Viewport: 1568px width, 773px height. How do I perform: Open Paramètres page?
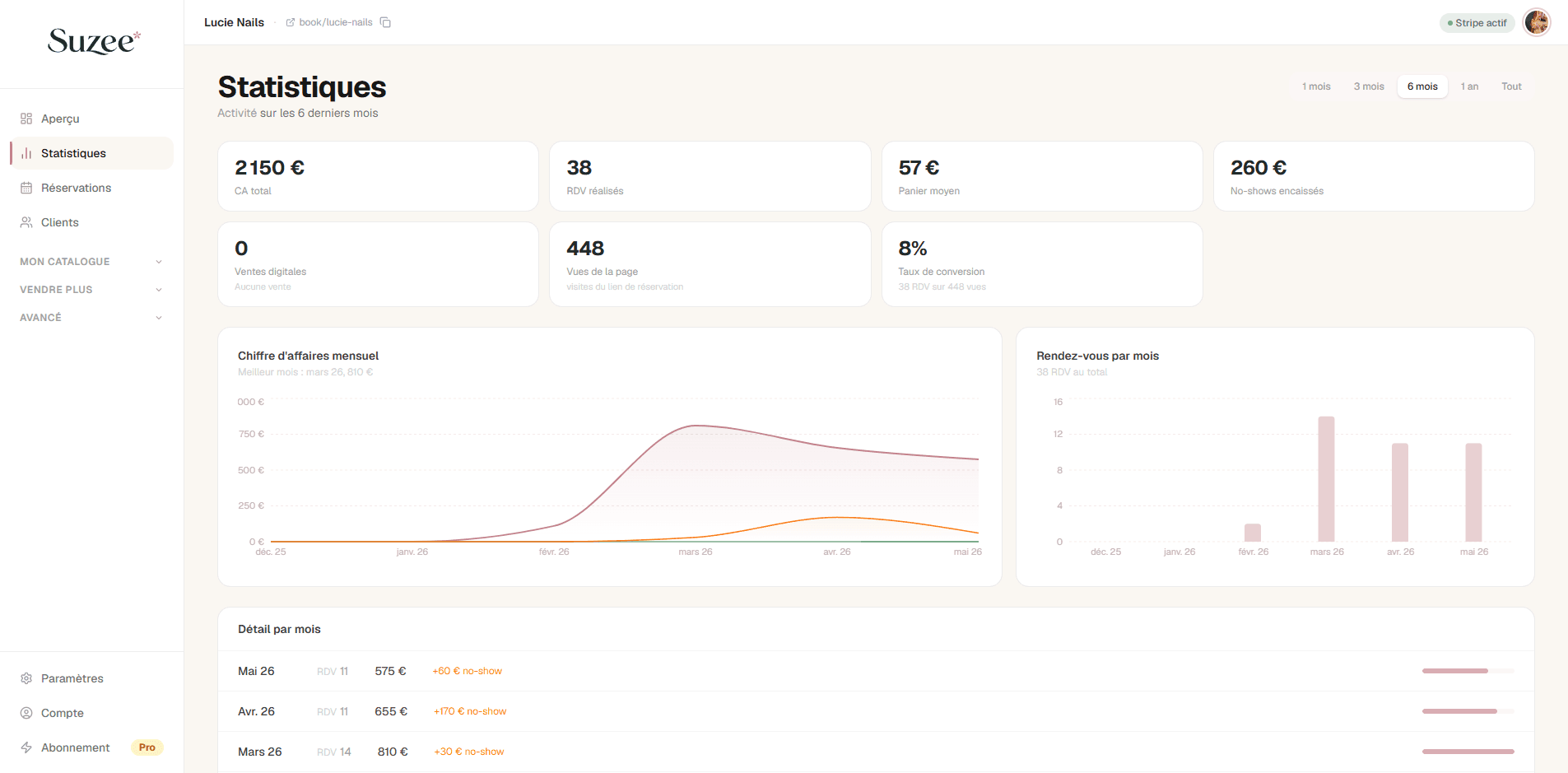tap(91, 678)
